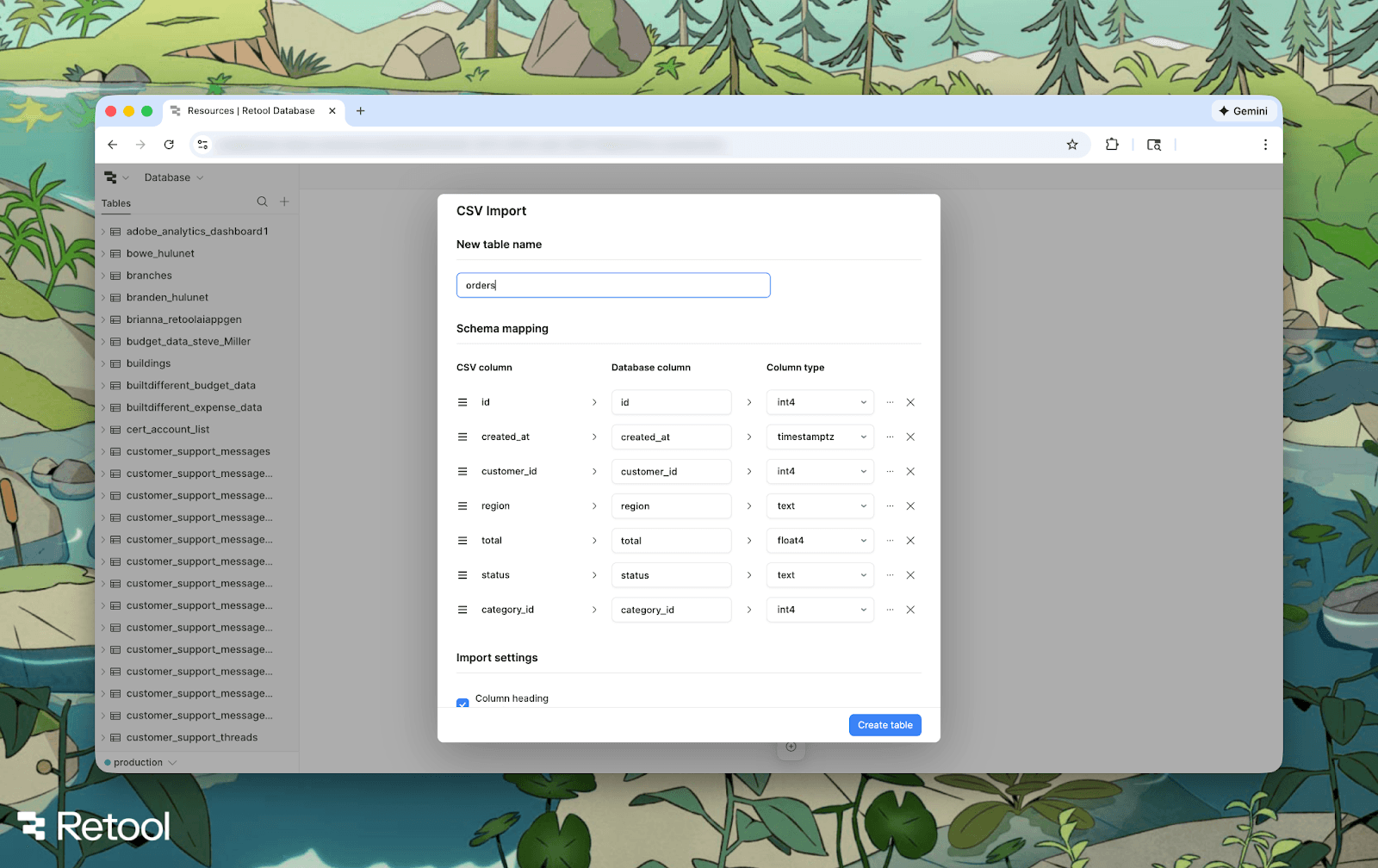
Task: Select the Tables tab in the sidebar
Action: point(115,203)
